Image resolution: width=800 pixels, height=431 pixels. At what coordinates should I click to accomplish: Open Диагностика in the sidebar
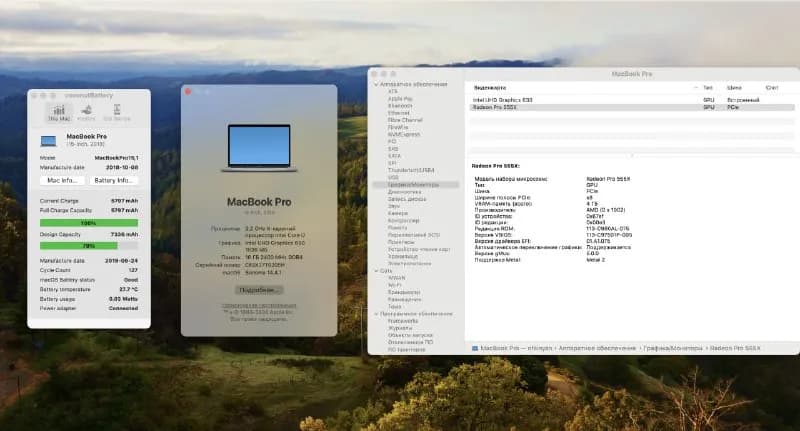point(405,192)
